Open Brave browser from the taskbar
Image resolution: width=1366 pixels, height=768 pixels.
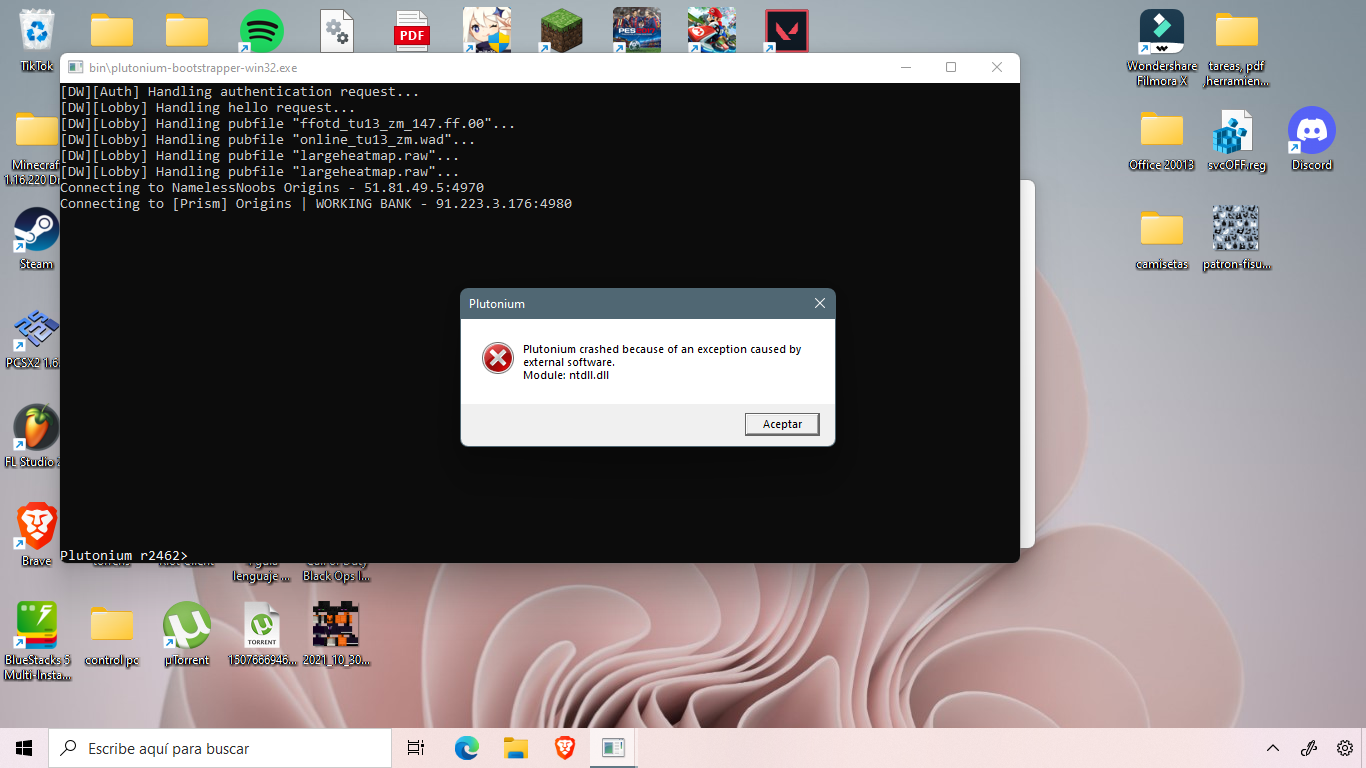[x=564, y=748]
